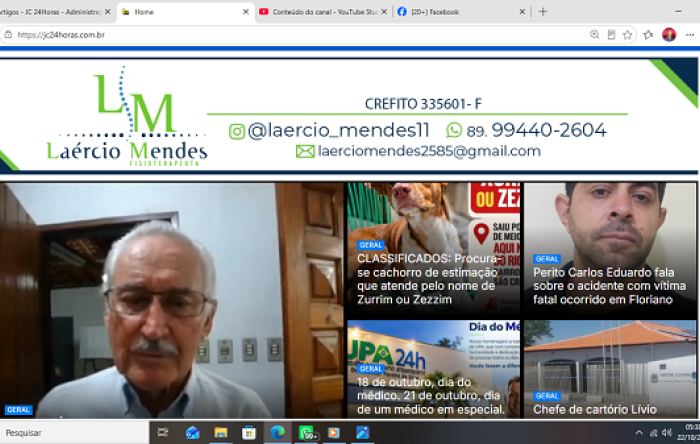Open the Photos app taskbar icon
The height and width of the screenshot is (444, 700).
click(362, 432)
